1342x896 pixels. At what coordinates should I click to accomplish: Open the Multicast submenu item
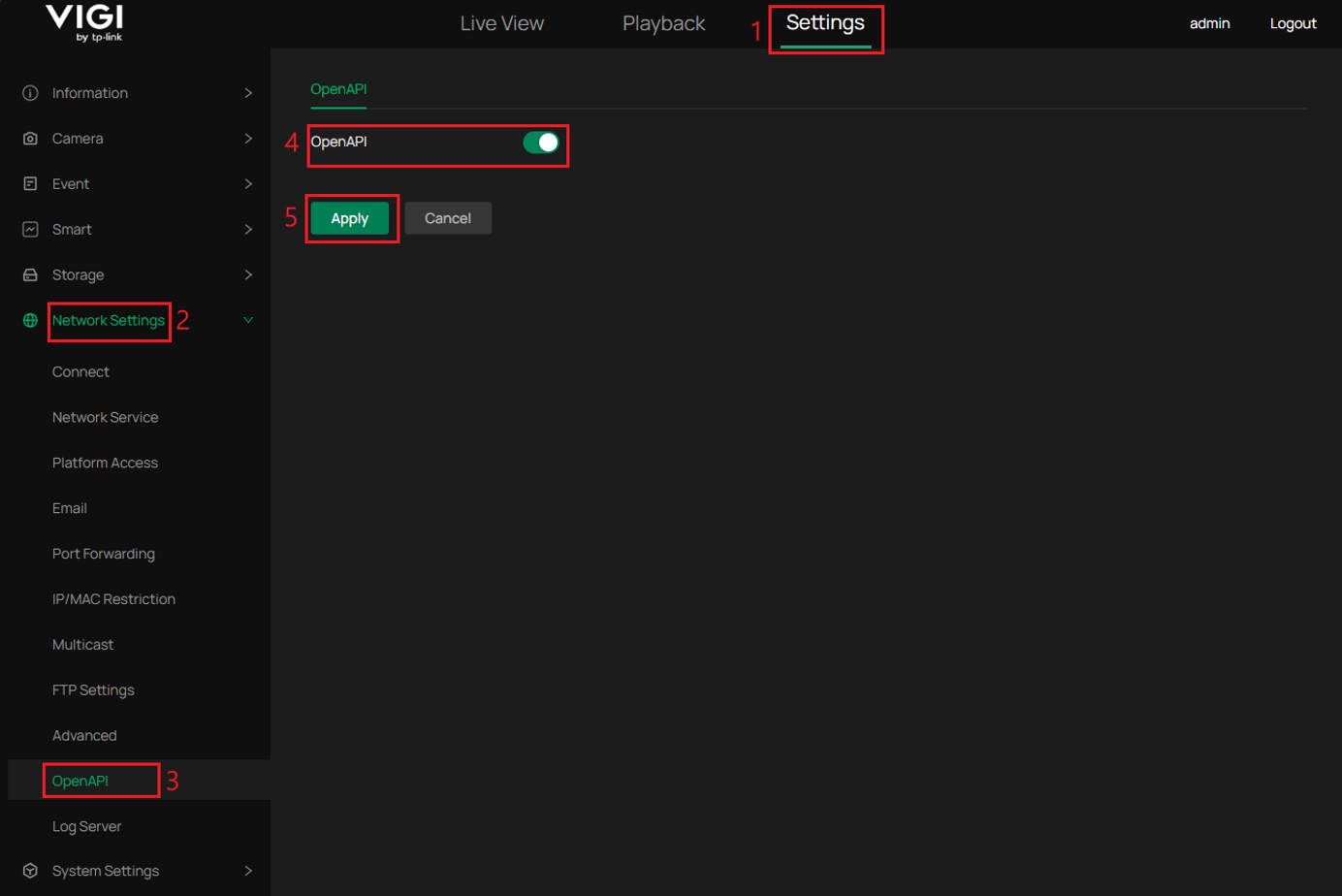82,645
